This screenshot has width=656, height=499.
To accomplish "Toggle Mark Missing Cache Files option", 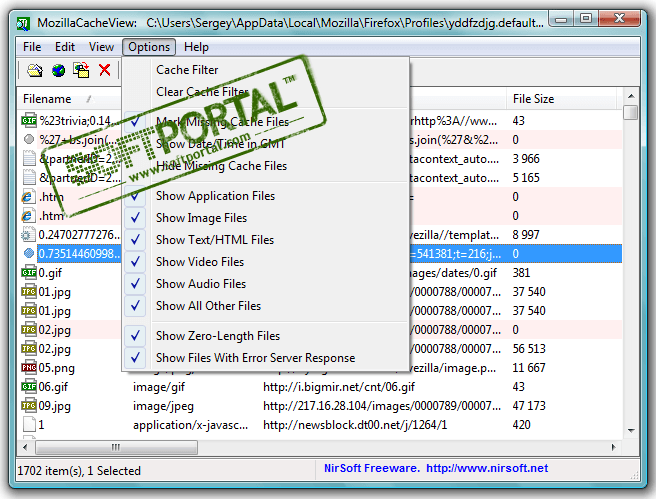I will pos(266,122).
